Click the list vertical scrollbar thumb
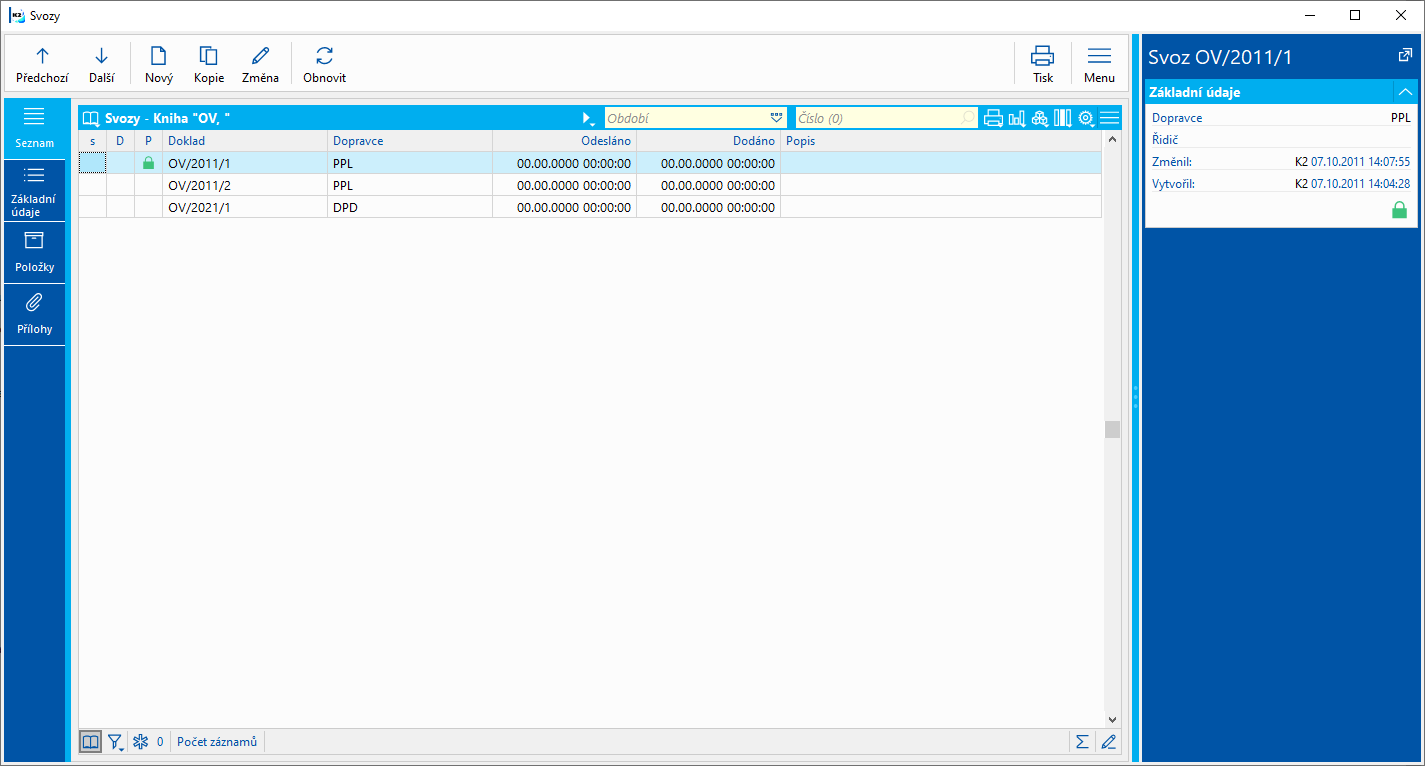This screenshot has height=766, width=1425. [1112, 429]
